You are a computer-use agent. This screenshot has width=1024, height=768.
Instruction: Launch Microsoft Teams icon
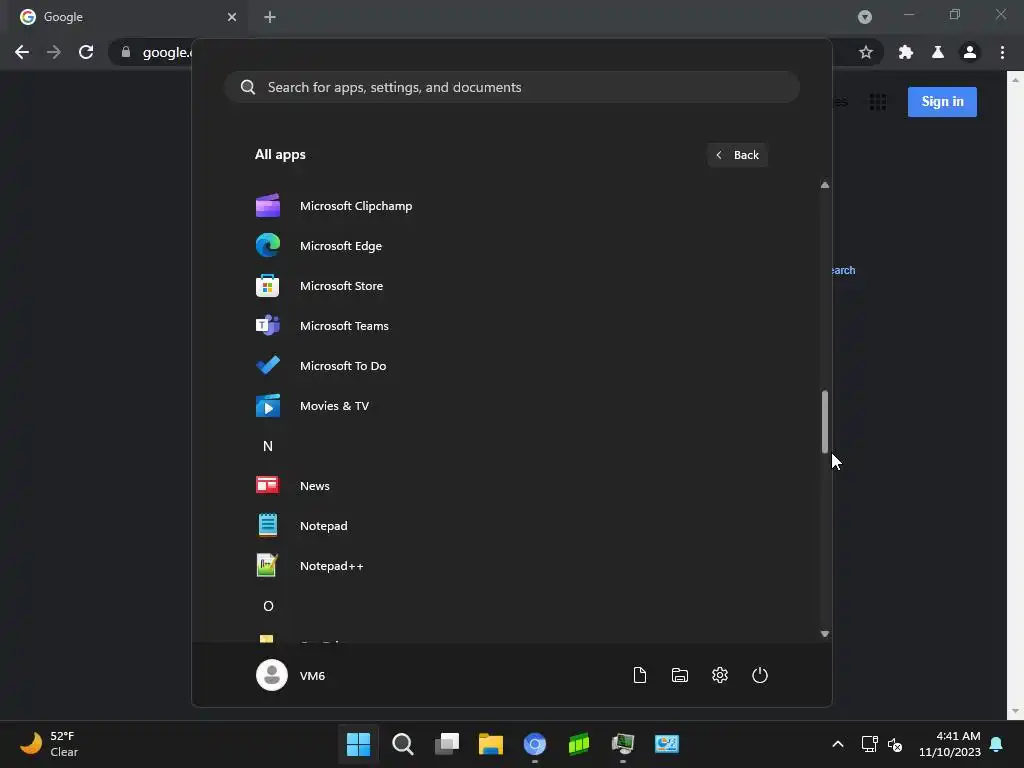coord(268,325)
